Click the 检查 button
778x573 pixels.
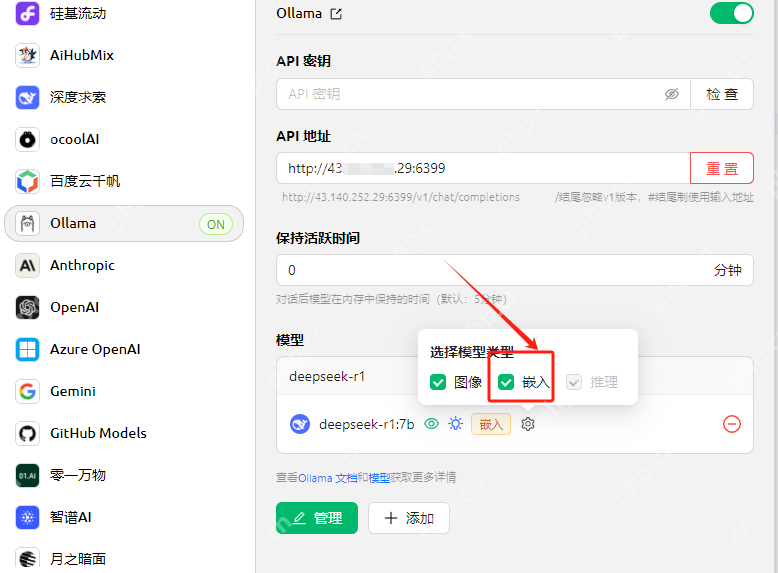pos(722,94)
